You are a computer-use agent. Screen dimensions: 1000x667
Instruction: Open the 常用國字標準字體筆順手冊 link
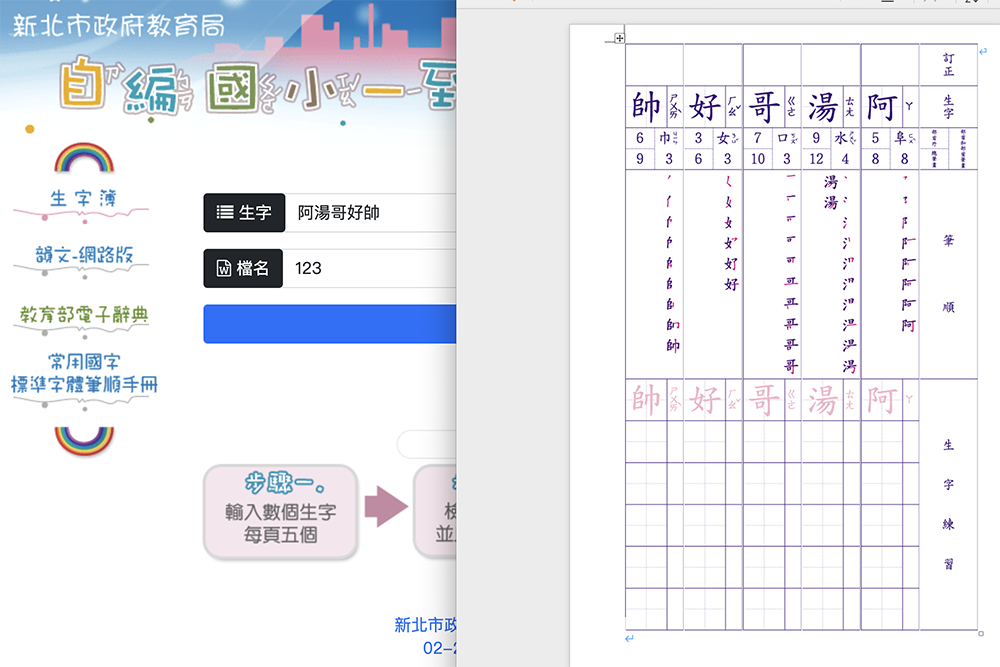tap(83, 372)
